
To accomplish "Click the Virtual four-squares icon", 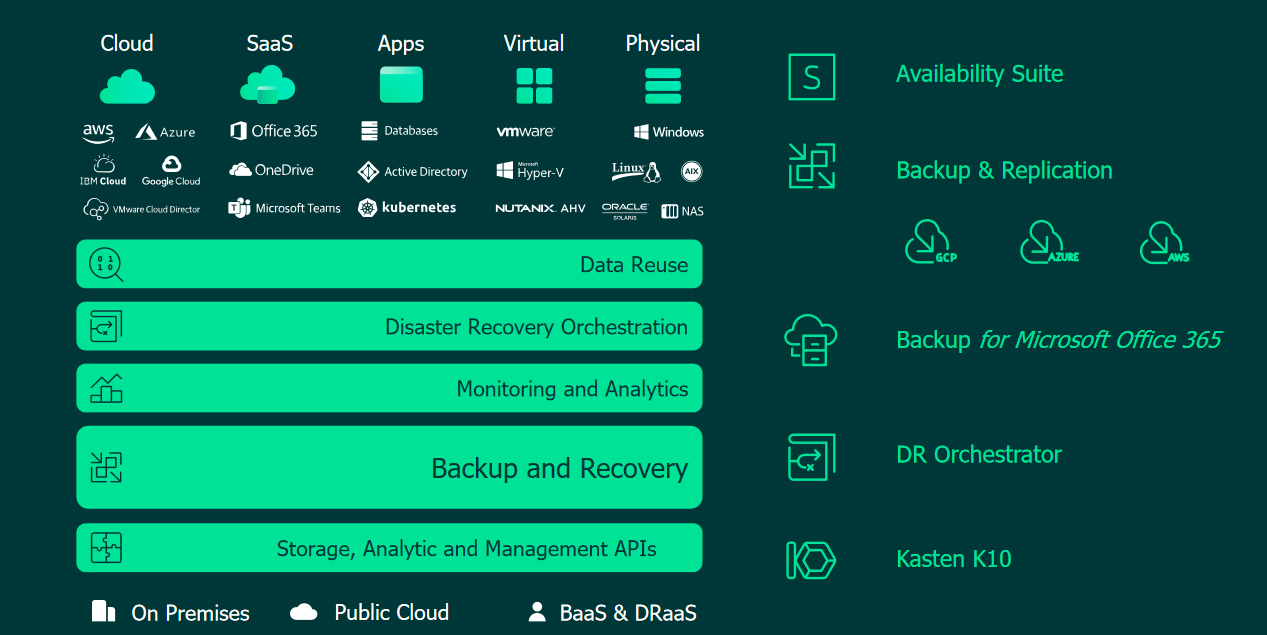I will point(534,86).
